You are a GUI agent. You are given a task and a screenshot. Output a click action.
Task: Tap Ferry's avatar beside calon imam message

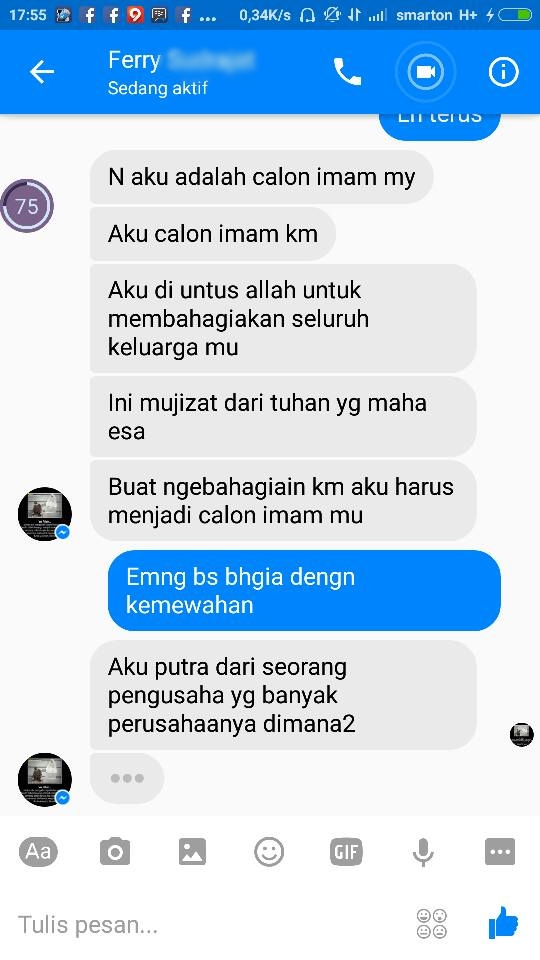click(x=45, y=514)
